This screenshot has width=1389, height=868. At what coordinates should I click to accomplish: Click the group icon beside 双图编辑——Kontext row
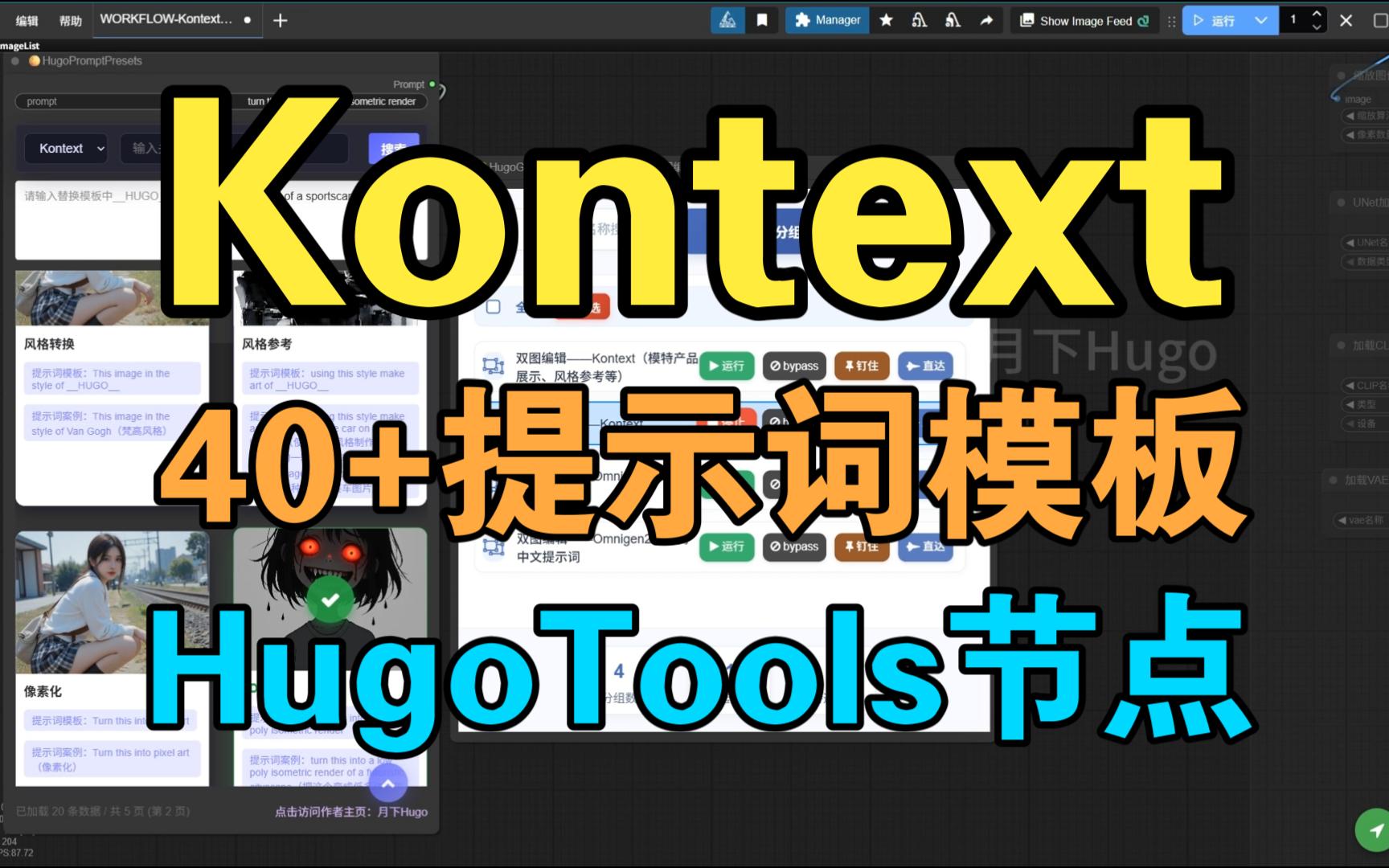[494, 366]
